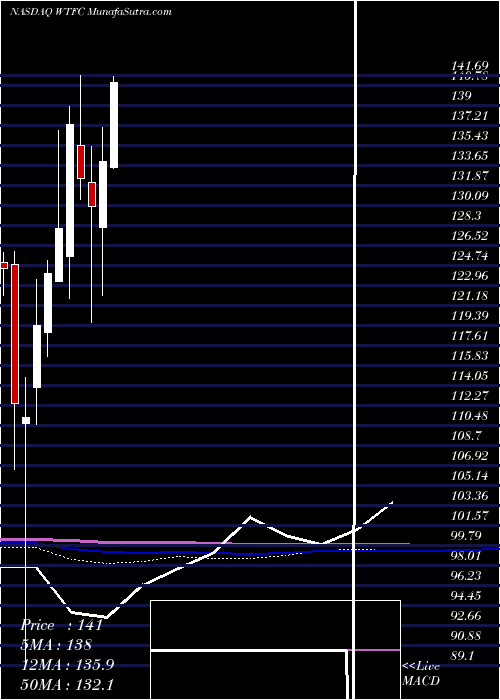Viewport: 500px width, 700px height.
Task: Click the 99.79 price axis label
Action: click(x=467, y=535)
